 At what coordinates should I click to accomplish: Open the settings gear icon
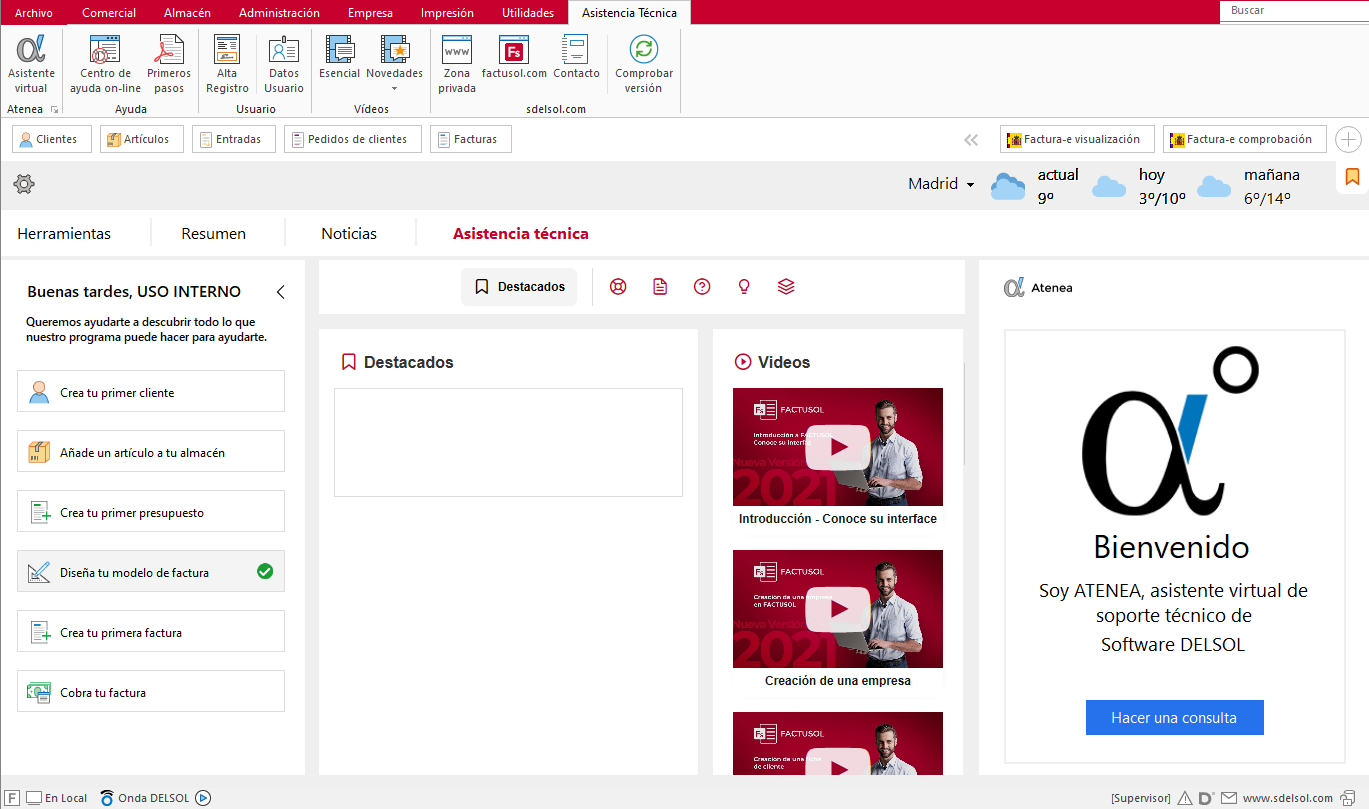pos(24,184)
